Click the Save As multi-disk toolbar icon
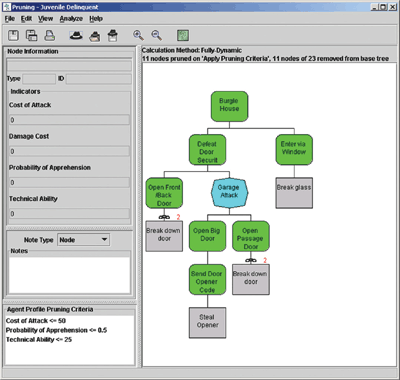 [31, 35]
